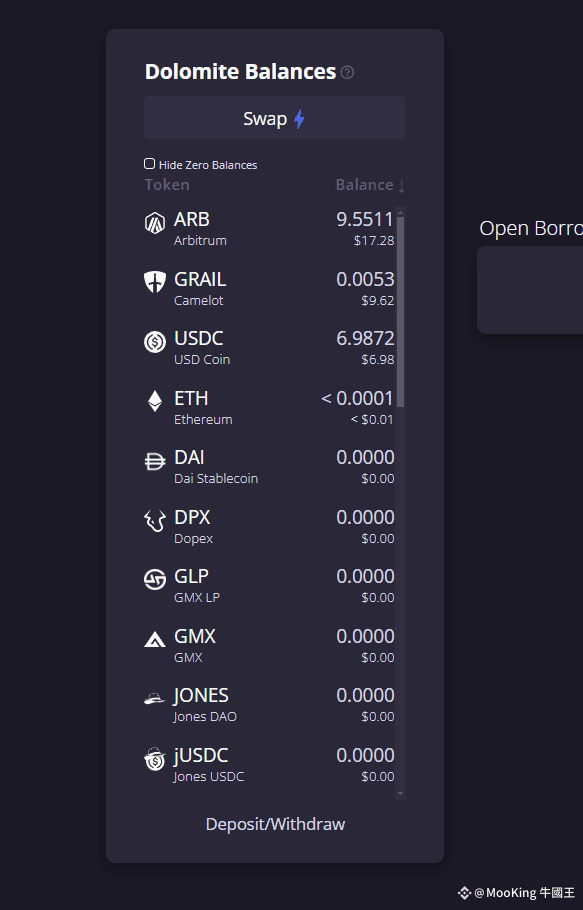Click the Token column header
The height and width of the screenshot is (910, 583).
167,185
